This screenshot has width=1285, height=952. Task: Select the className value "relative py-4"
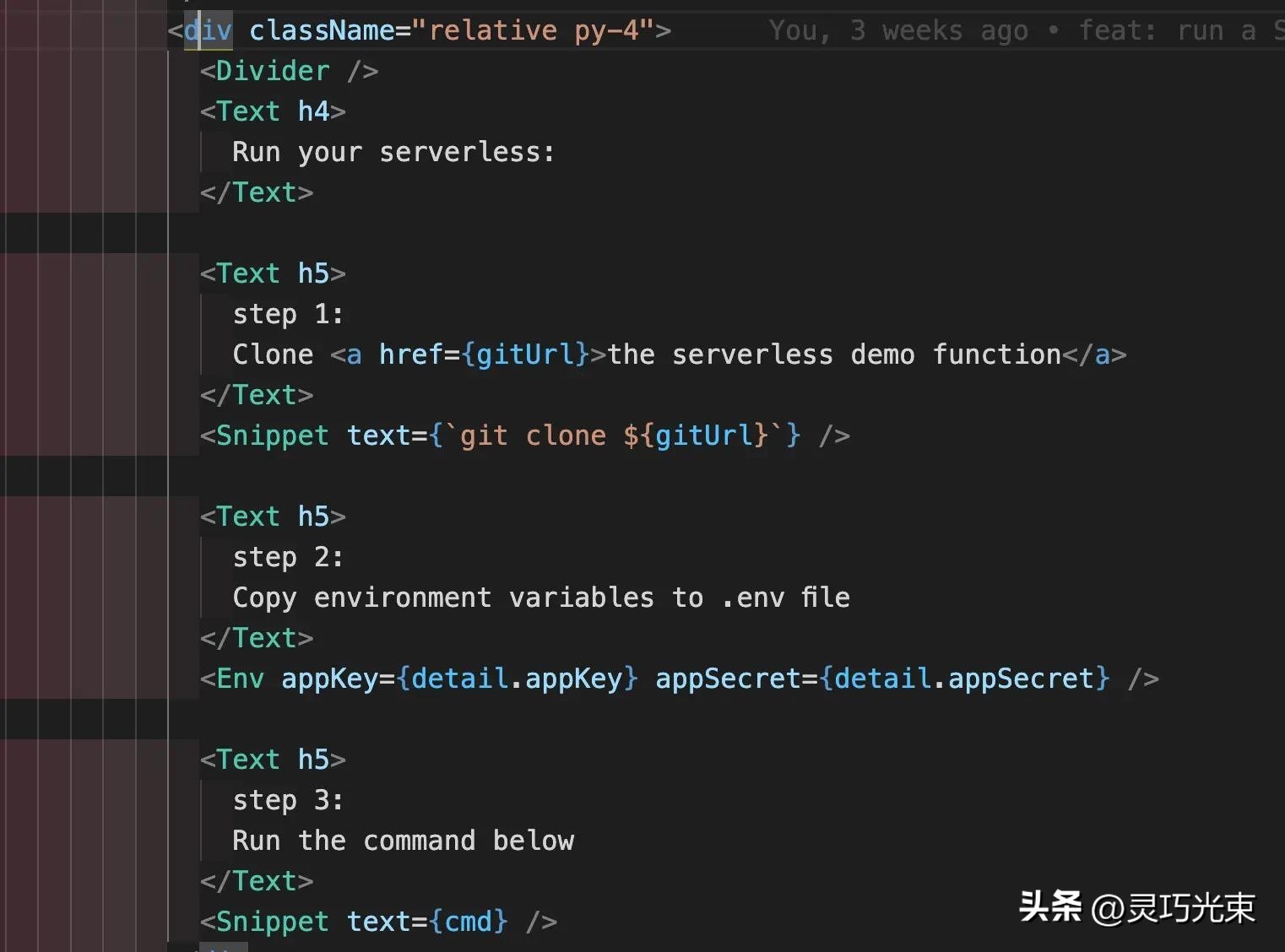(538, 30)
